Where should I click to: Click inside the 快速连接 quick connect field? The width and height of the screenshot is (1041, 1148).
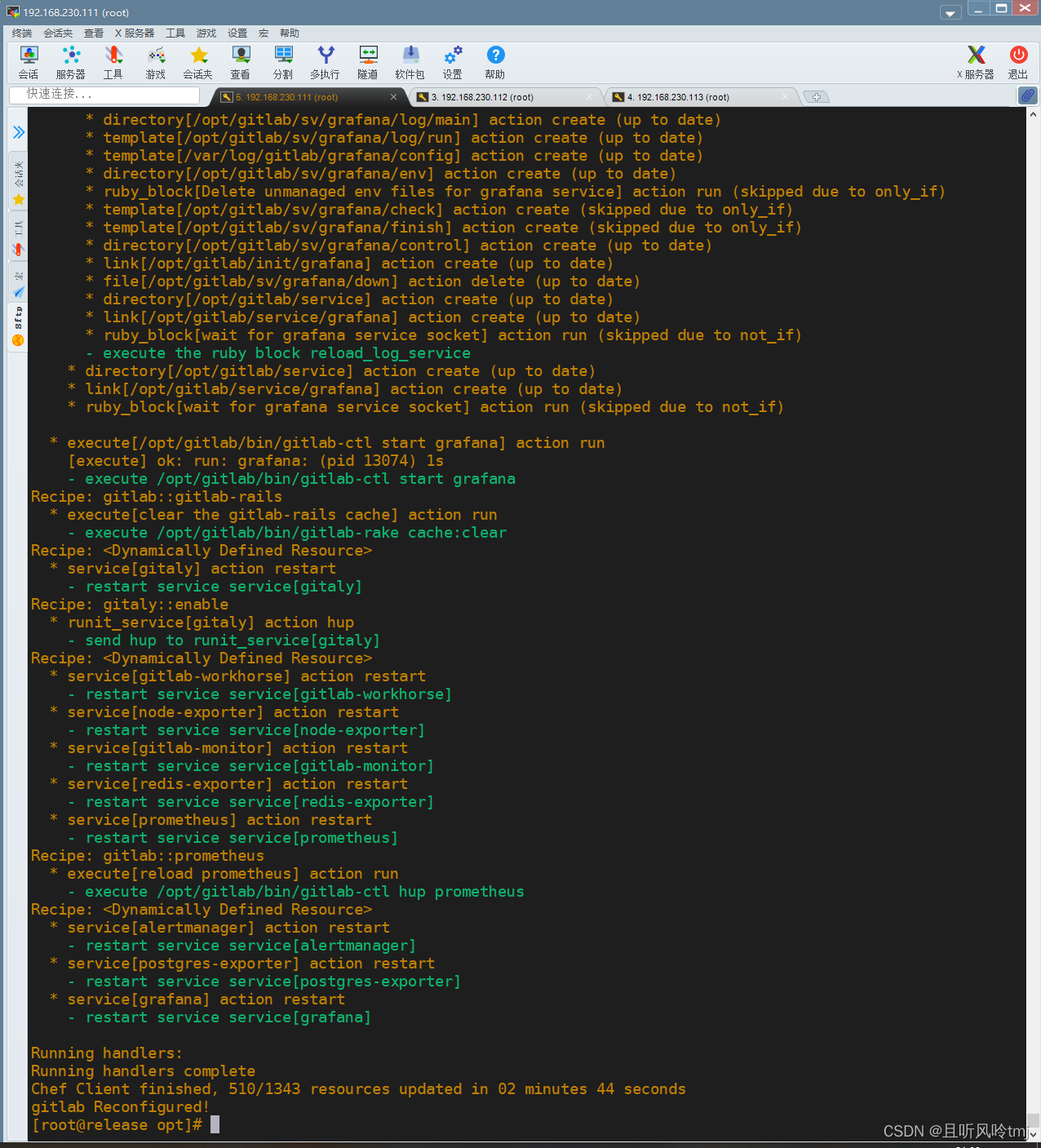click(x=106, y=95)
